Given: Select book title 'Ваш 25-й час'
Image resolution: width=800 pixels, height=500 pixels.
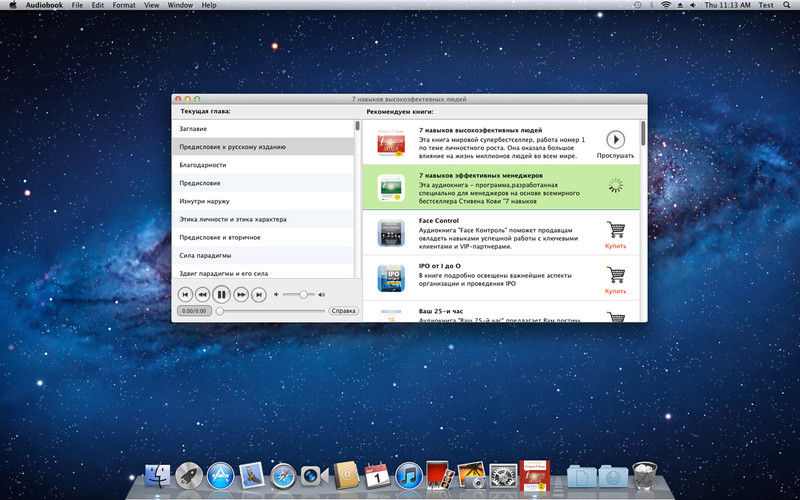Looking at the screenshot, I should 441,311.
